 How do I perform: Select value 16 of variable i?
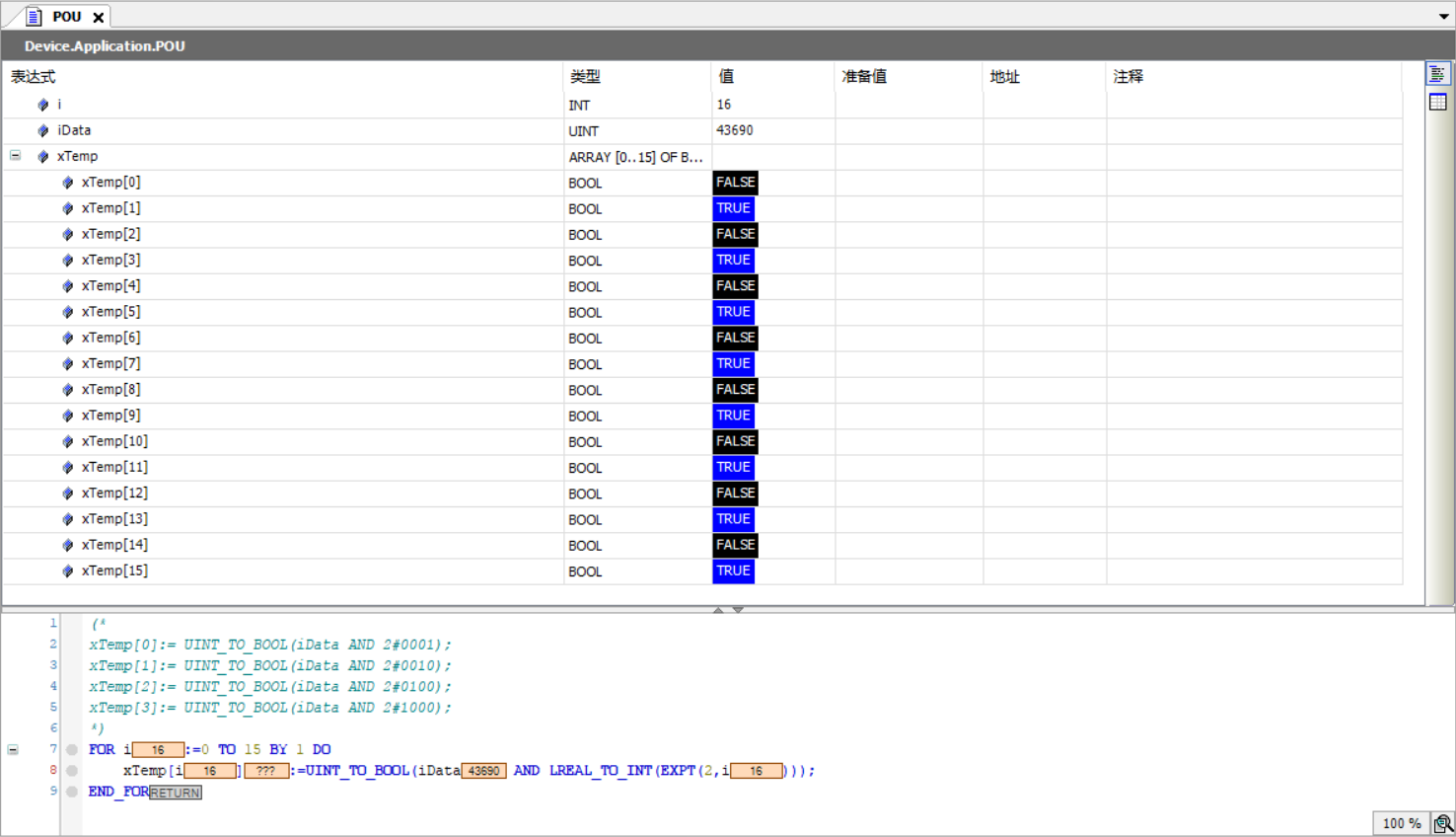(724, 105)
